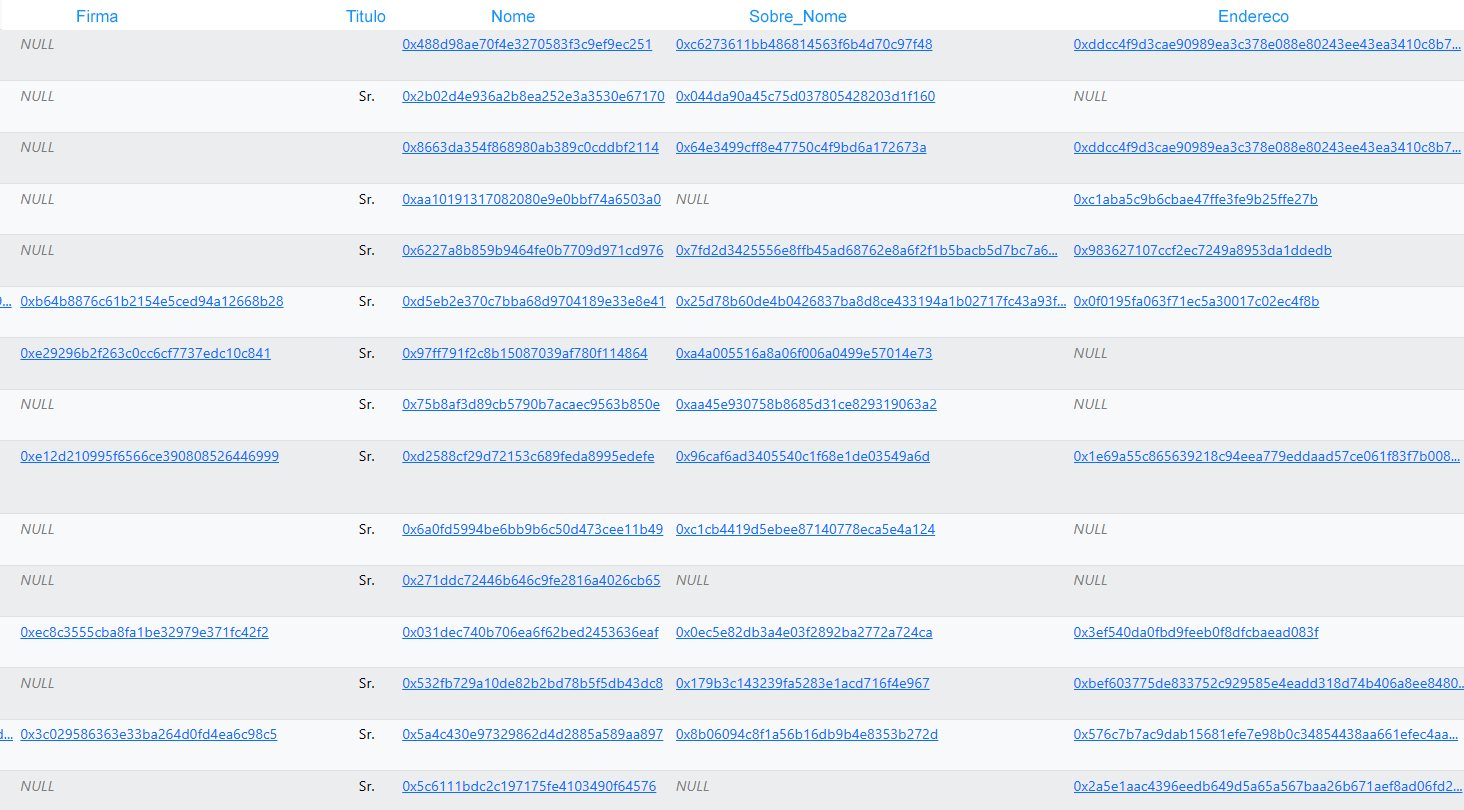This screenshot has height=810, width=1464.
Task: Follow Sobre_Nome link beginning 0x044da90a
Action: point(805,97)
